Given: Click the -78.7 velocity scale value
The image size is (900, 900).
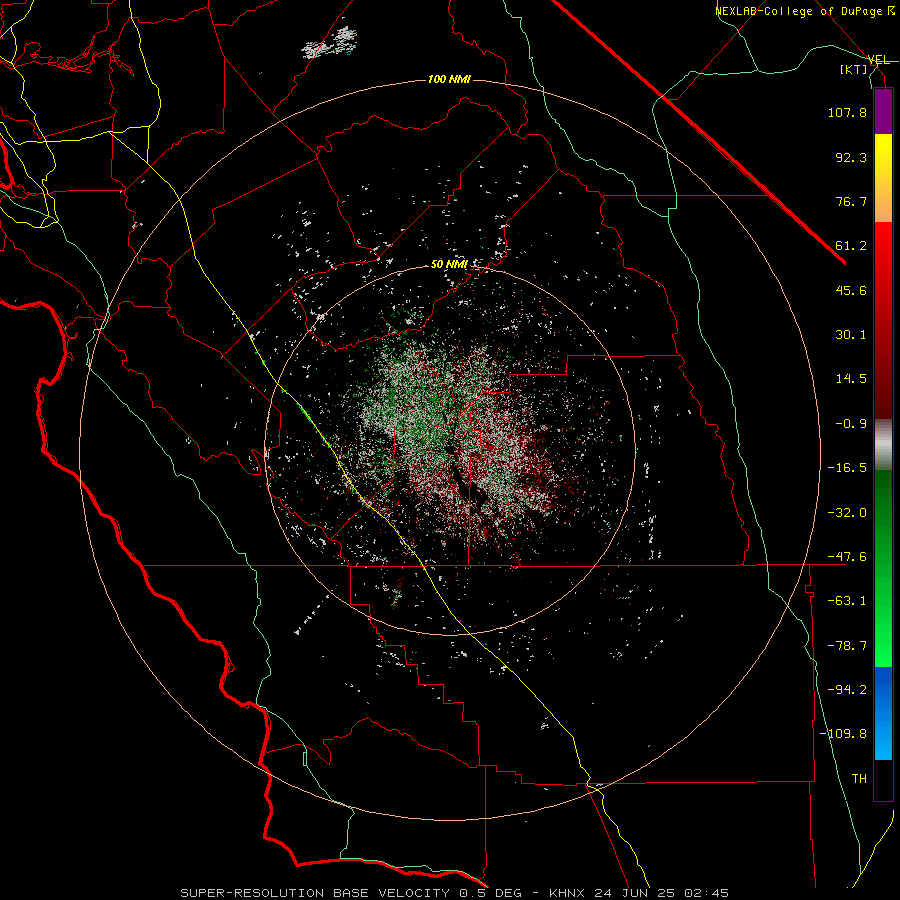Looking at the screenshot, I should click(x=847, y=646).
